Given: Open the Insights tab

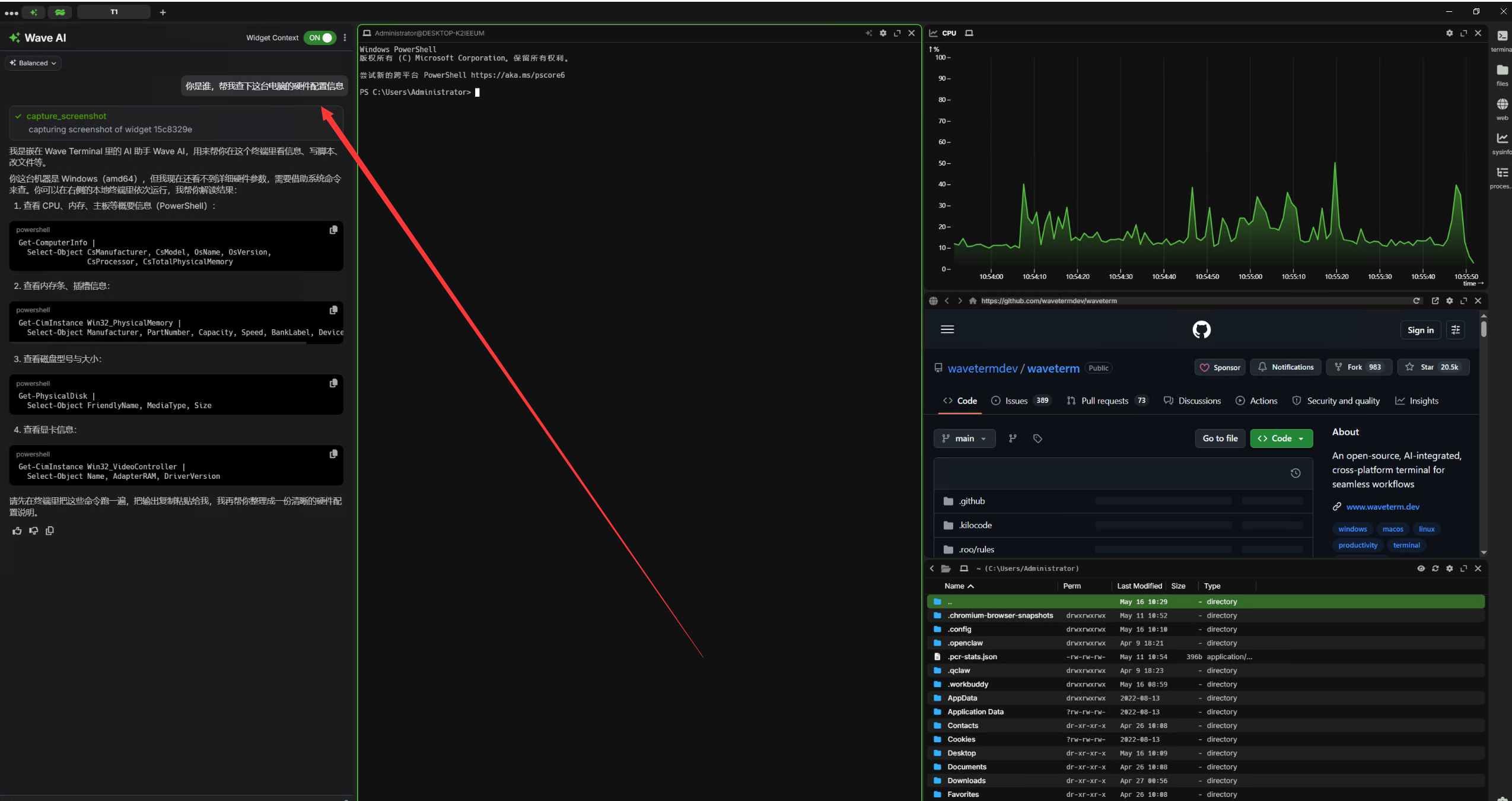Looking at the screenshot, I should (1416, 401).
